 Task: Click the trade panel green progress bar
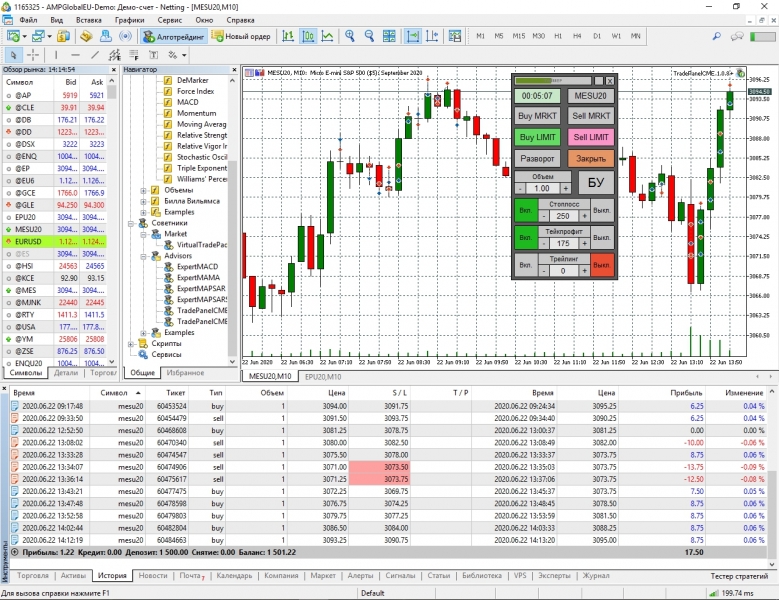pos(553,80)
